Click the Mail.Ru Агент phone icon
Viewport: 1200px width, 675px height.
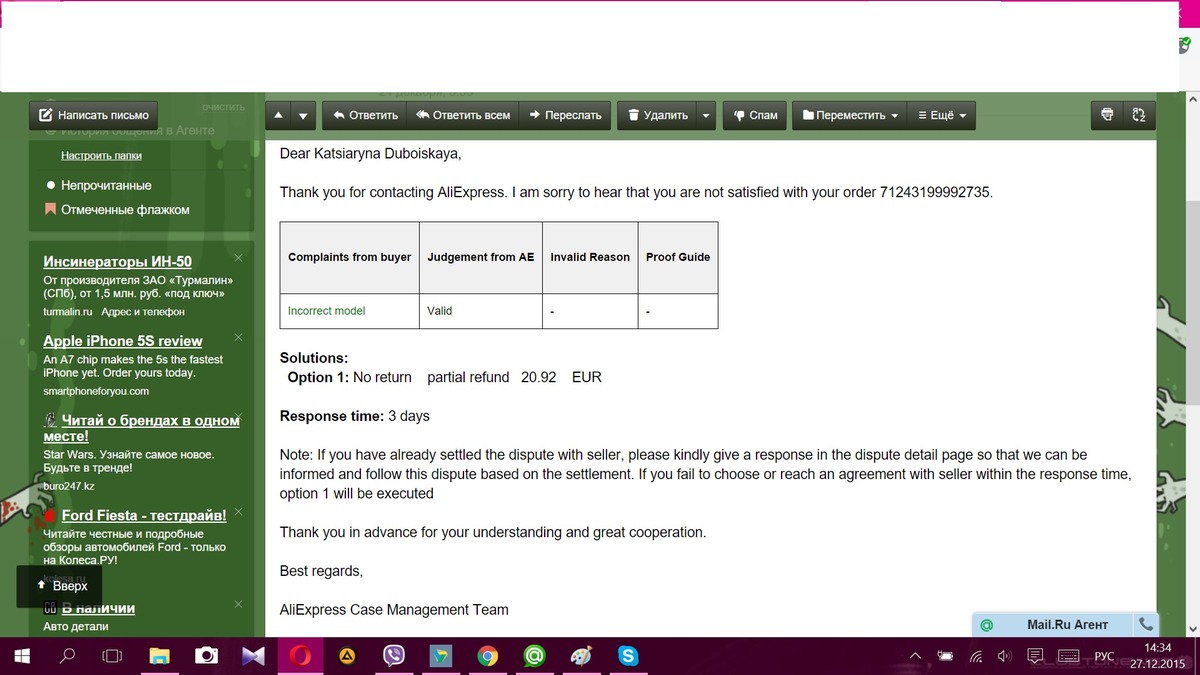tap(1145, 625)
